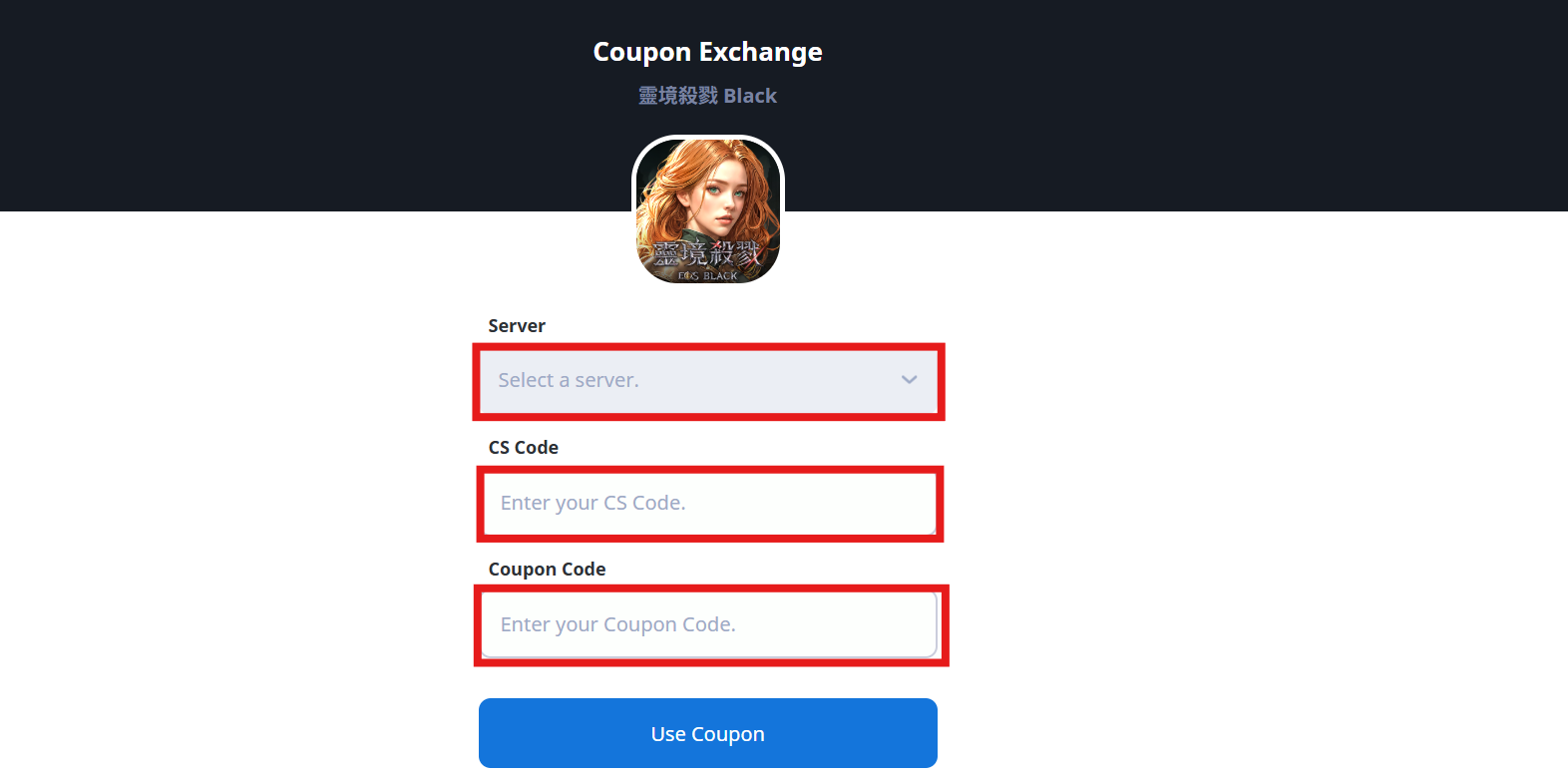The width and height of the screenshot is (1568, 778).
Task: Focus the Coupon Code input field
Action: click(708, 624)
